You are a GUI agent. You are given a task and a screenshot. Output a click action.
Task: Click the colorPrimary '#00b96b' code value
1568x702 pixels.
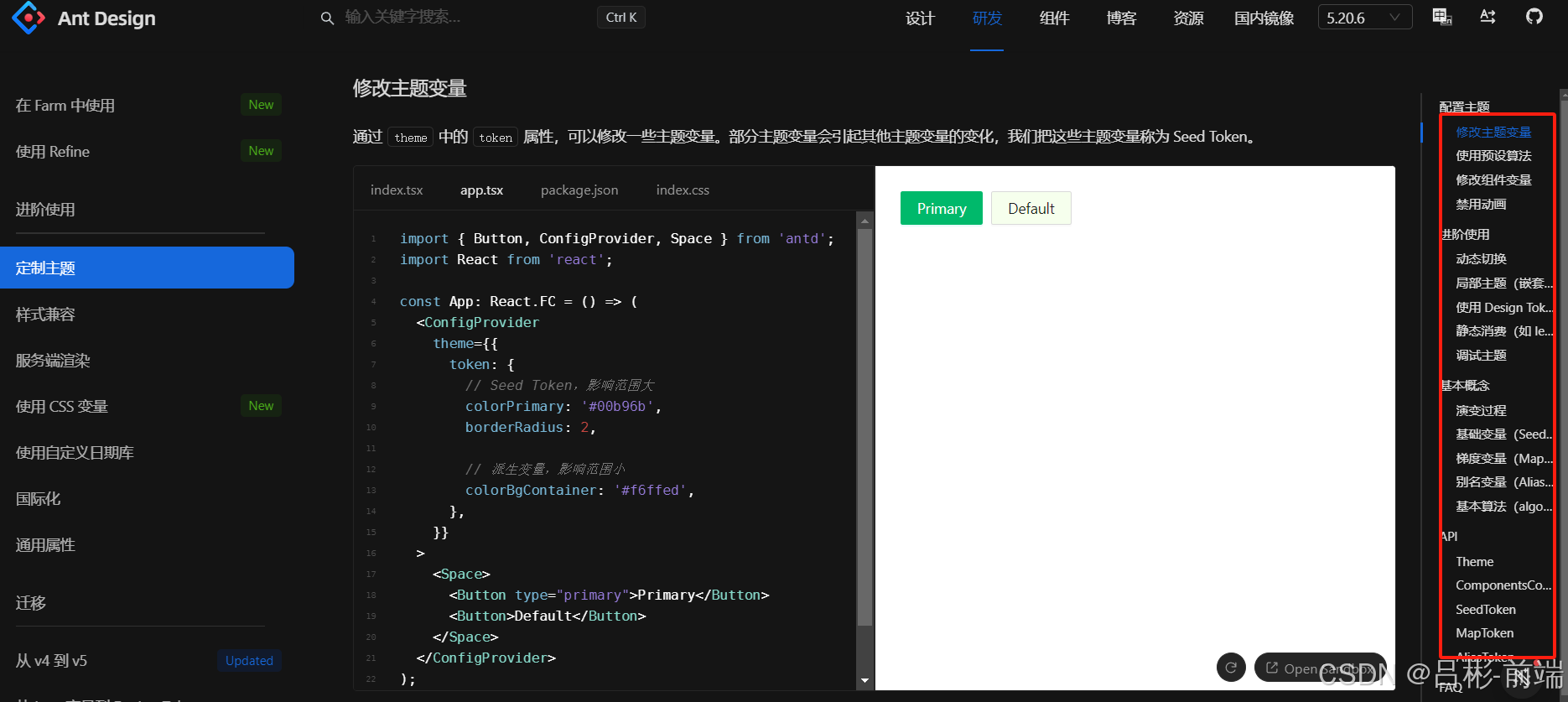[x=617, y=406]
